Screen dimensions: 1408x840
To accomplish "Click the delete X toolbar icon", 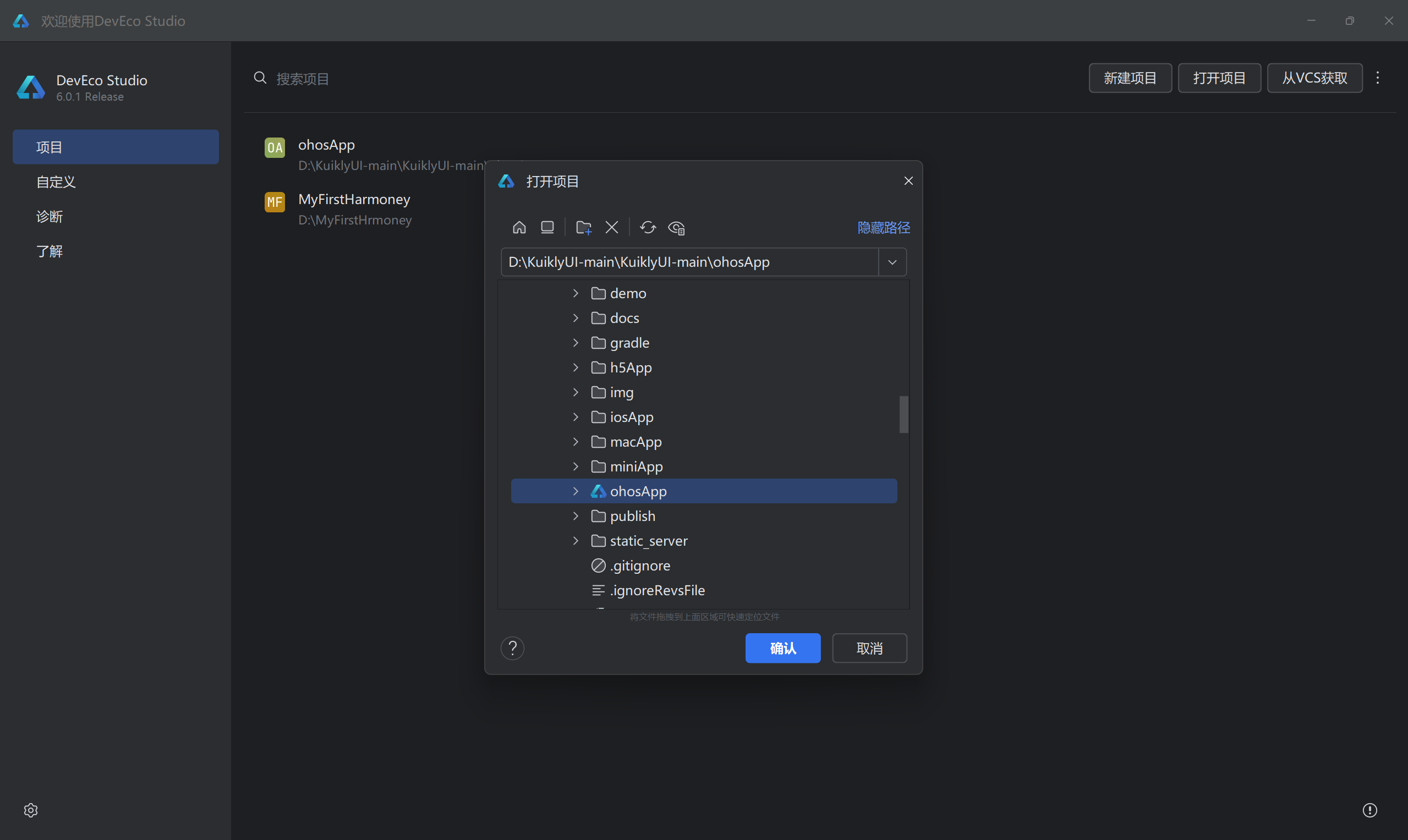I will [x=611, y=228].
